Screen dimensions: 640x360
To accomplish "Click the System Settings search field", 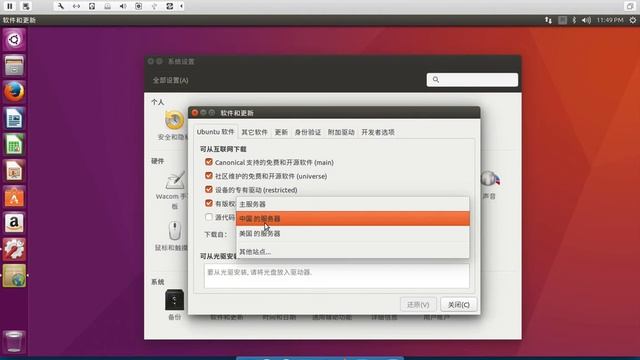I will [x=472, y=80].
